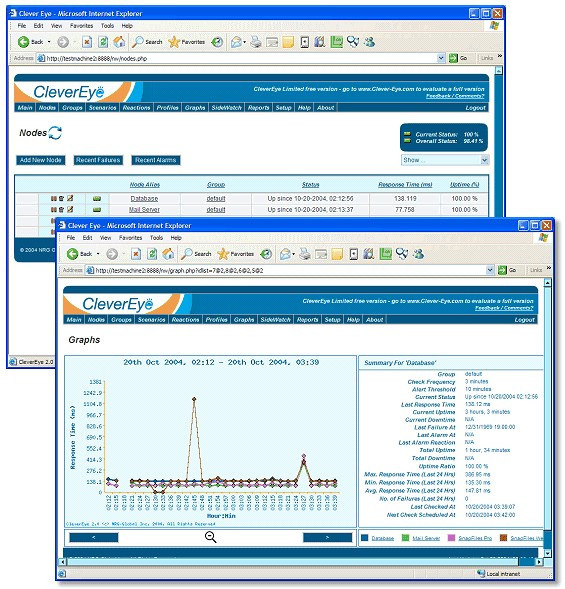This screenshot has height=589, width=565.
Task: Click SnapFiles Pro pink legend color swatch
Action: coord(451,538)
